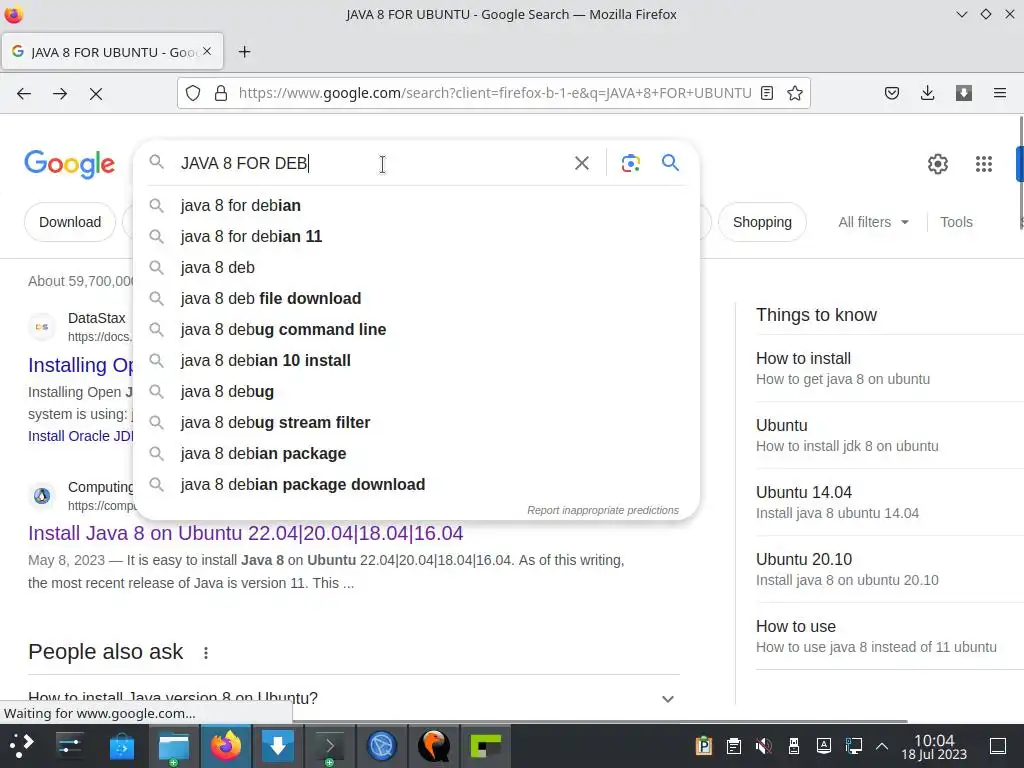Choose suggestion java 8 debug
Screen dimensions: 1024x768
(x=417, y=391)
